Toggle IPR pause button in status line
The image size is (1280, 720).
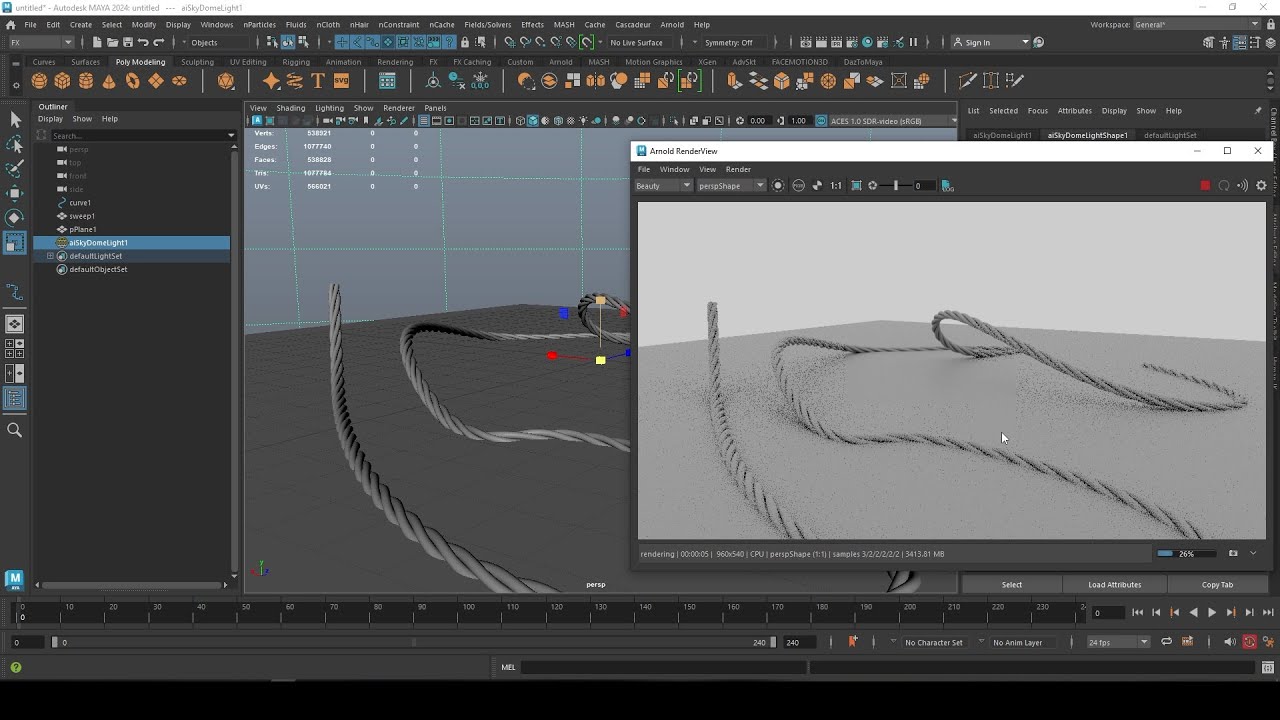coord(913,42)
